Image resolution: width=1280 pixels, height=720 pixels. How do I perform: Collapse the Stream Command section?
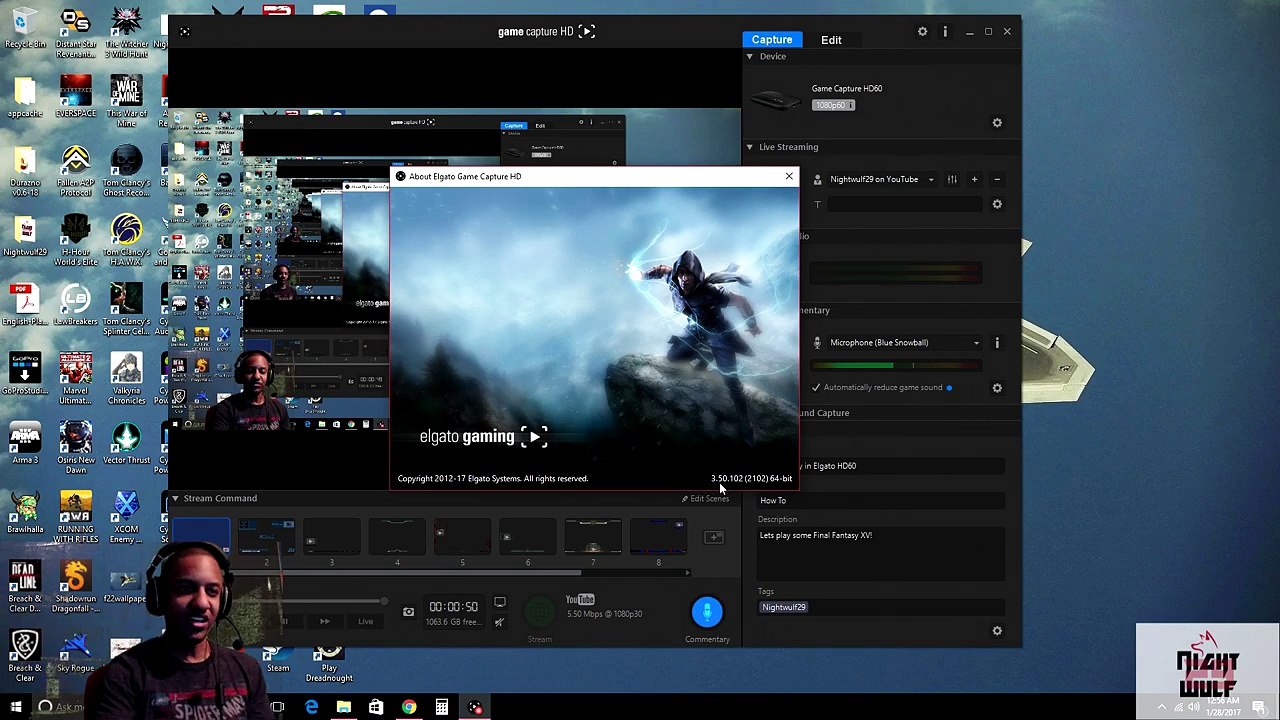coord(175,498)
